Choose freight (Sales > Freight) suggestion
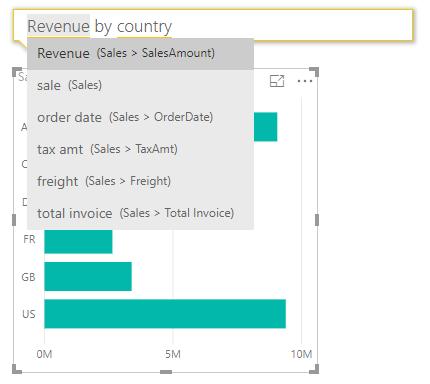430x384 pixels. pos(140,181)
